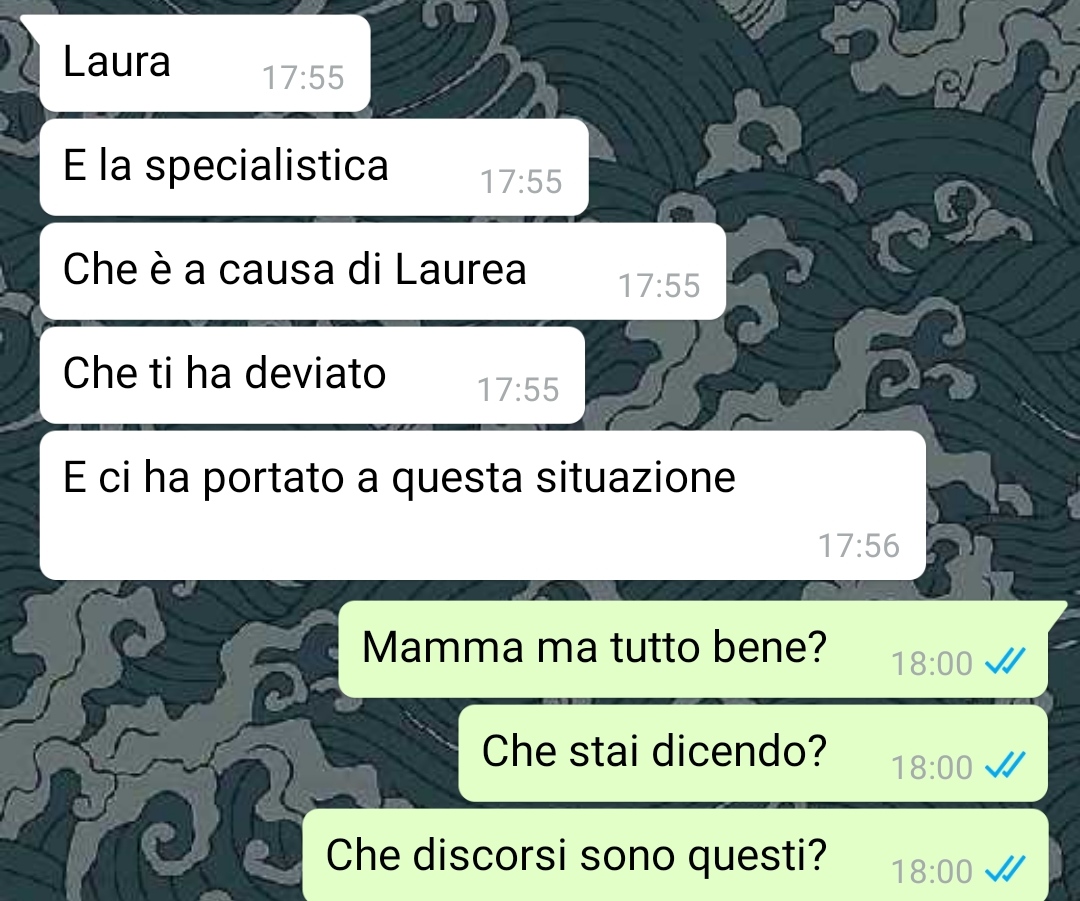Click the 17:55 timestamp on 'E la specialistica'
This screenshot has height=901, width=1080.
(x=521, y=182)
